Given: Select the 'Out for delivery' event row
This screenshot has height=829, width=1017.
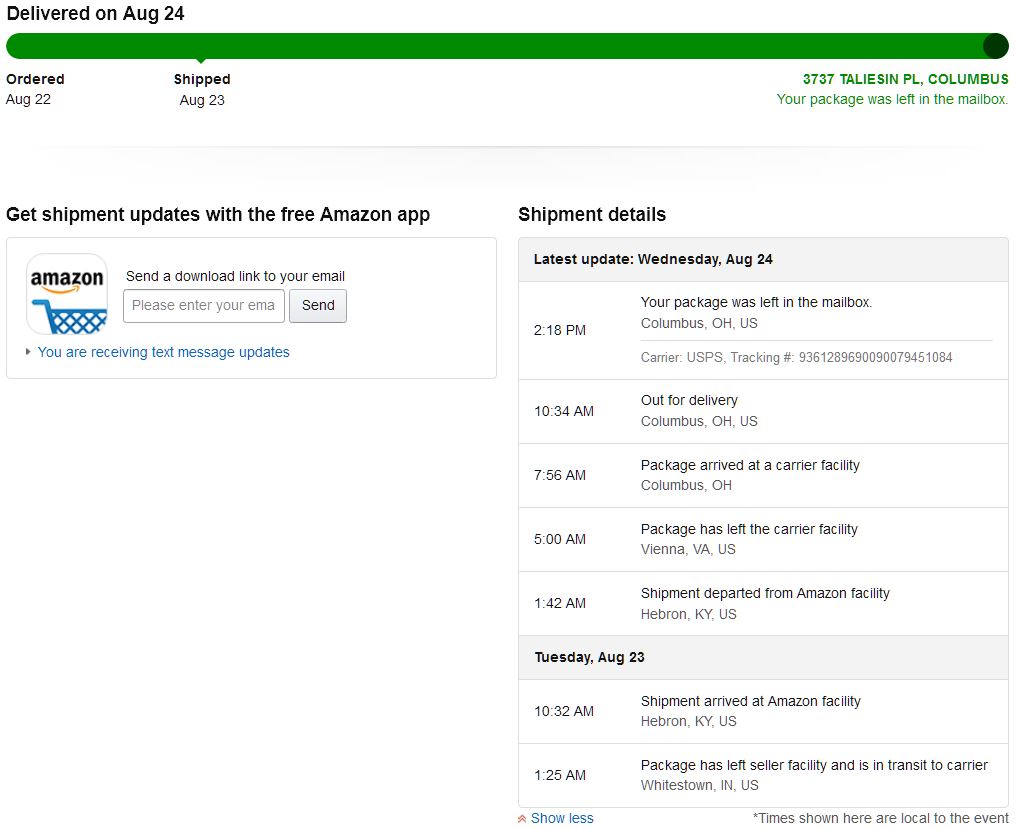Looking at the screenshot, I should pyautogui.click(x=762, y=411).
